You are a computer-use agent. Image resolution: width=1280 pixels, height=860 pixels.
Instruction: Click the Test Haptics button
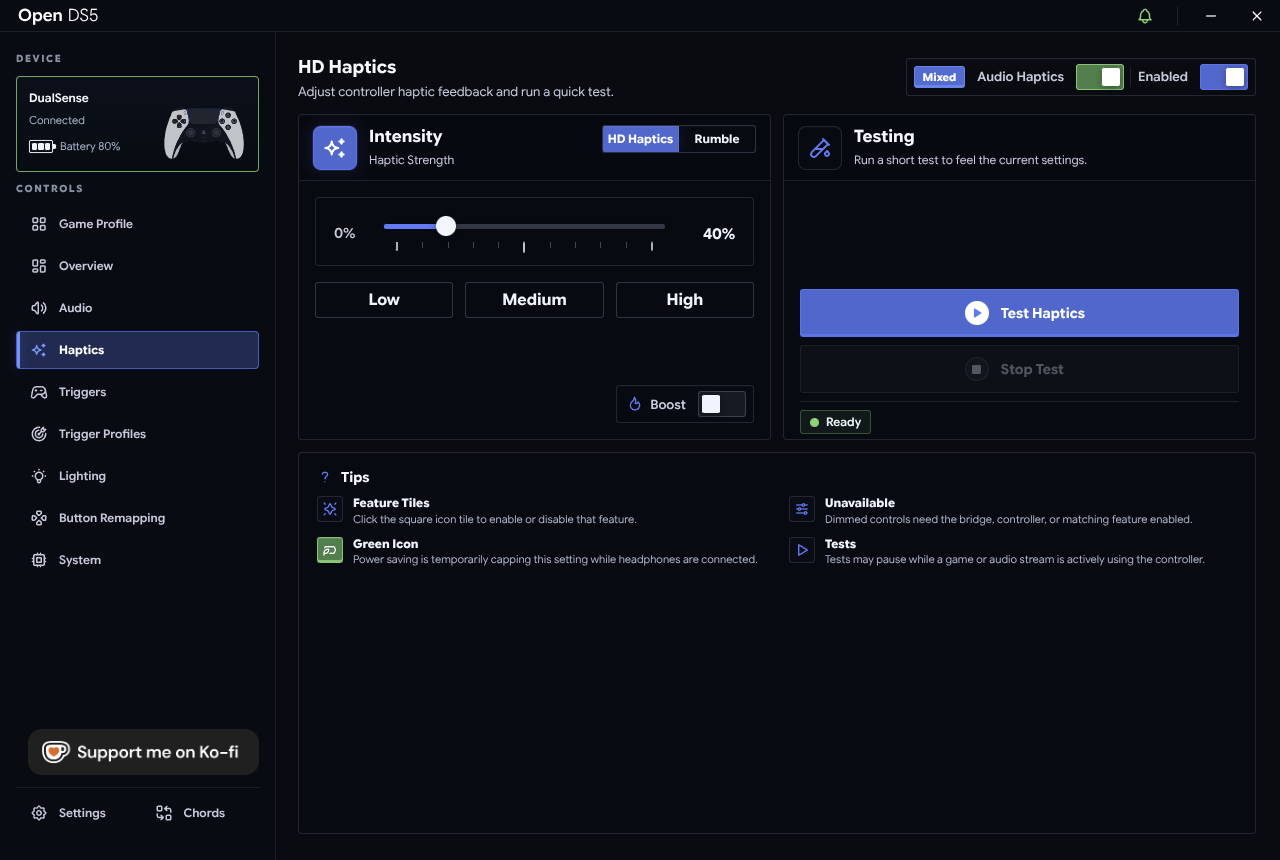pos(1019,313)
